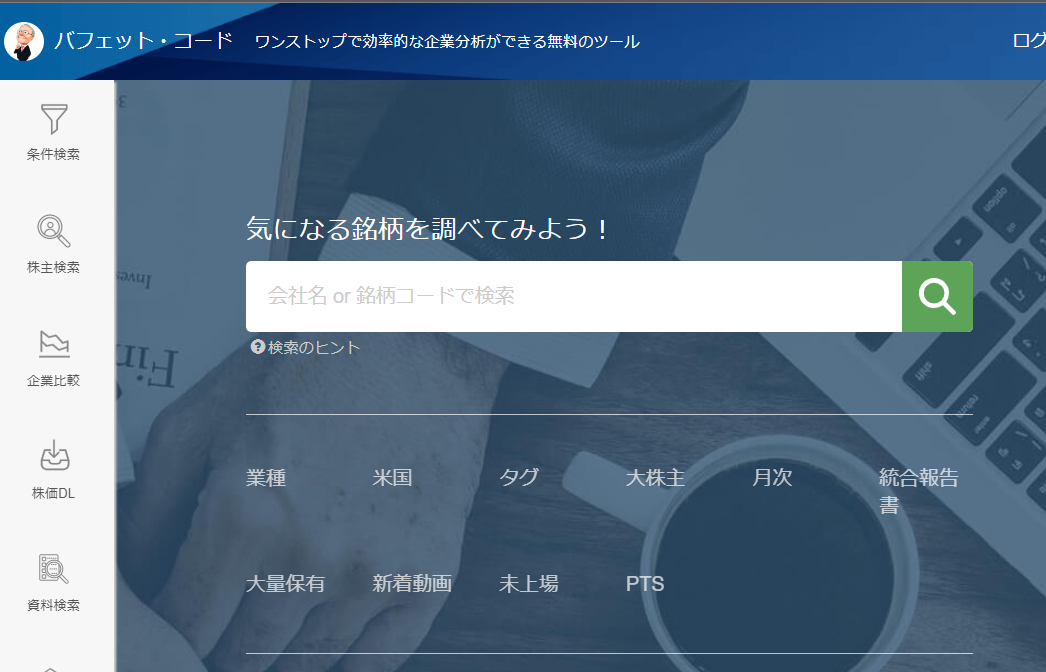Open the 月次 monthly data page
The image size is (1046, 672).
[x=771, y=478]
